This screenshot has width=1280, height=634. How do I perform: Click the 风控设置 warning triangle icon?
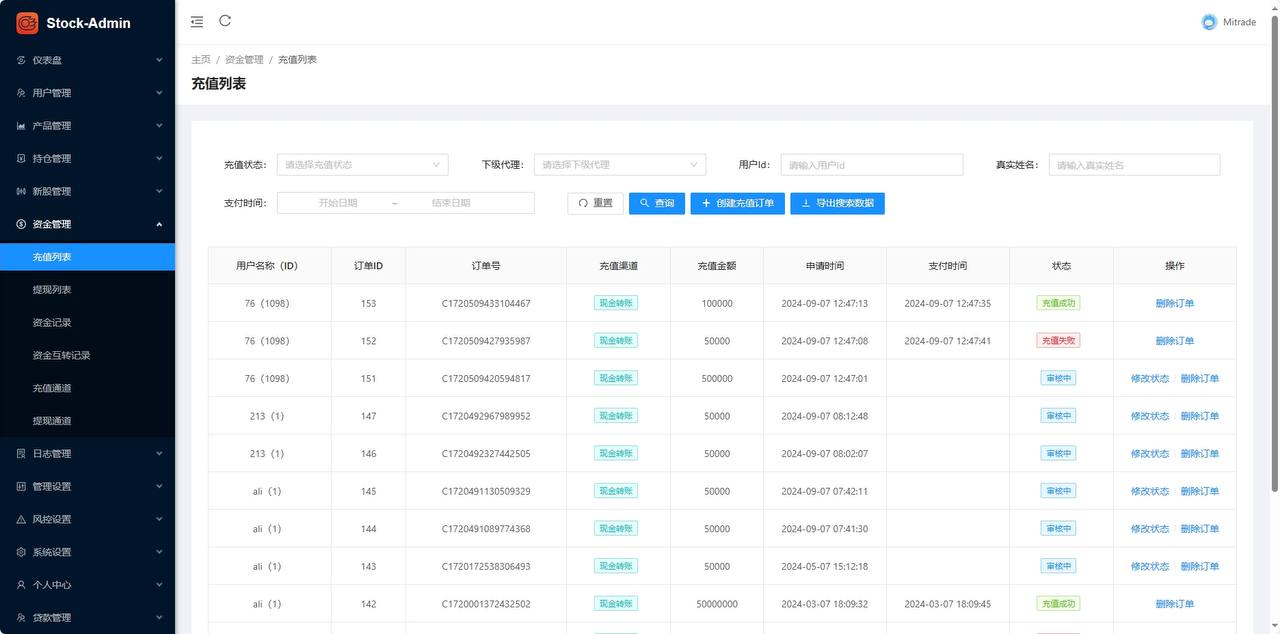[x=22, y=520]
